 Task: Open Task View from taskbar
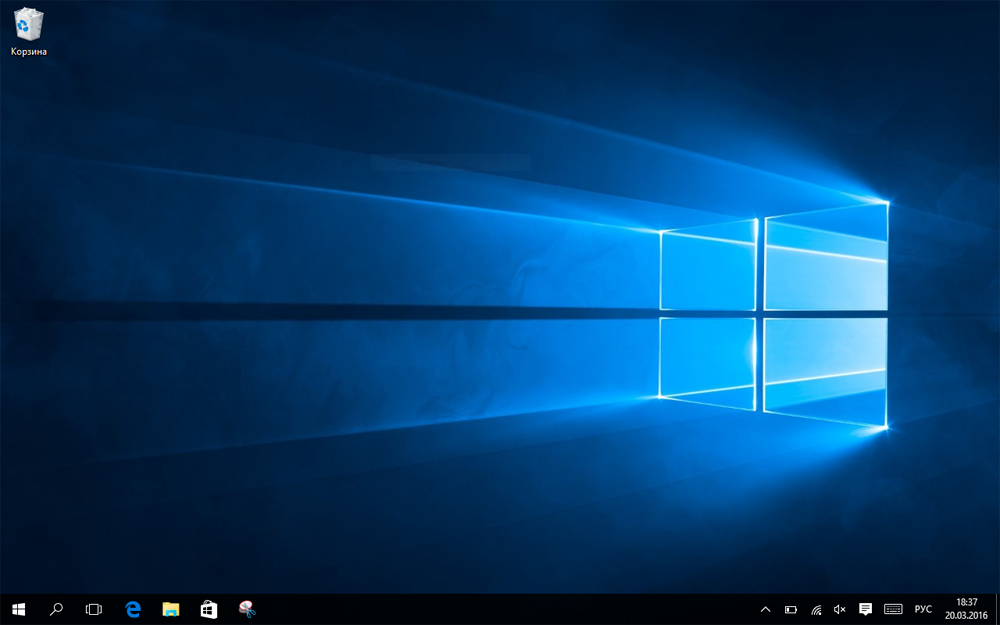coord(94,610)
